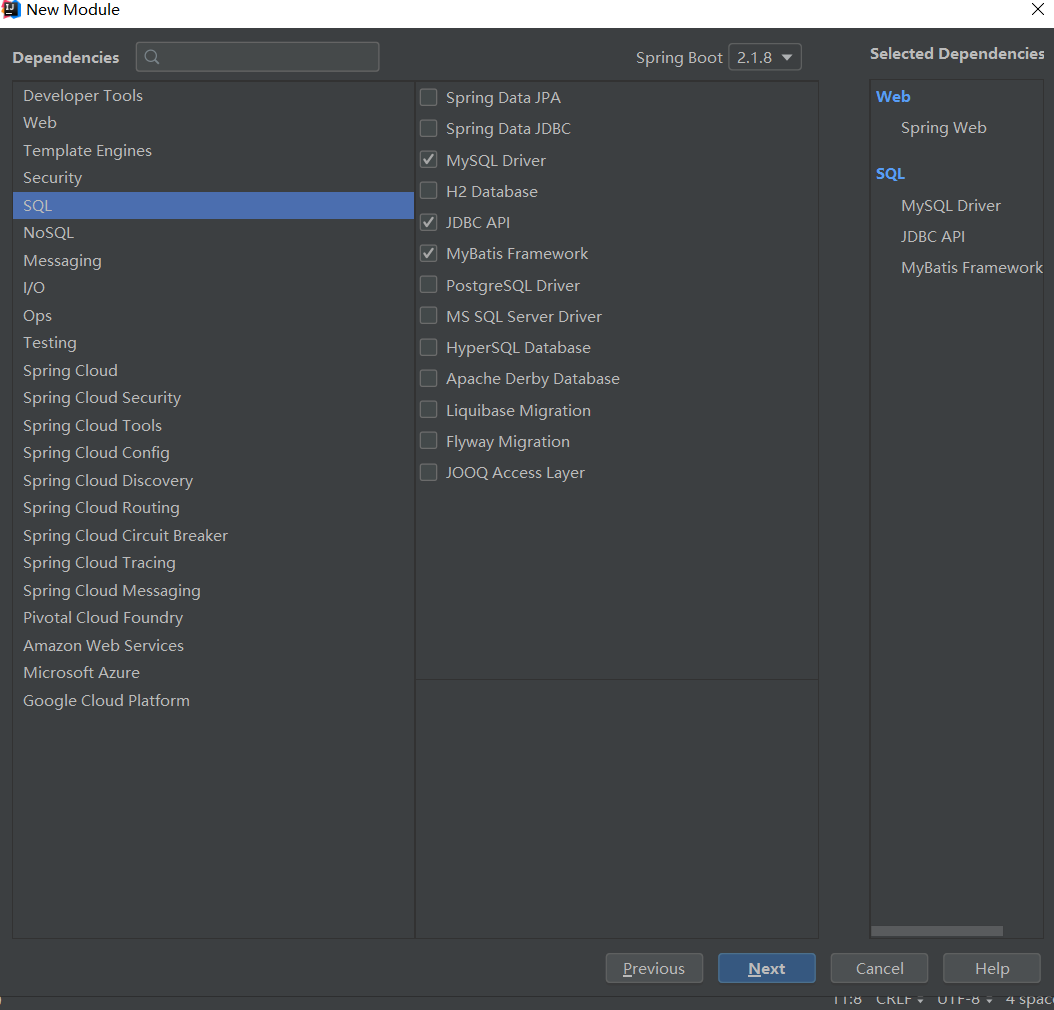Select the NoSQL category
The image size is (1054, 1010).
(x=213, y=233)
